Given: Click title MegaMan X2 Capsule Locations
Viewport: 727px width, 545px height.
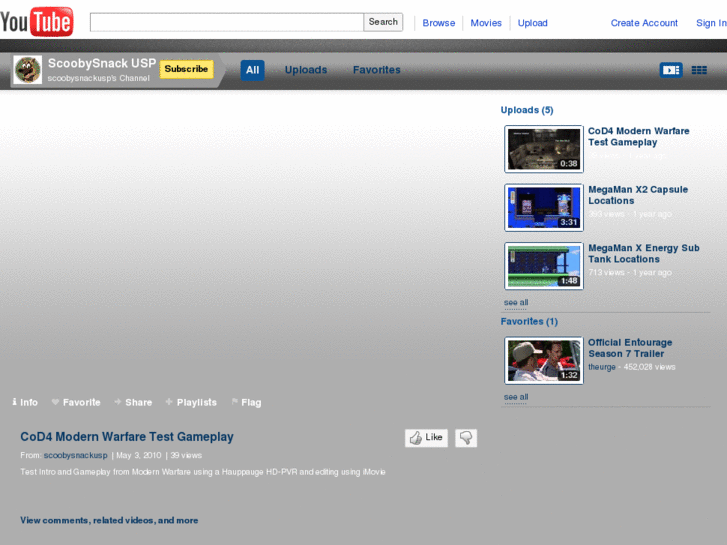Looking at the screenshot, I should 638,195.
